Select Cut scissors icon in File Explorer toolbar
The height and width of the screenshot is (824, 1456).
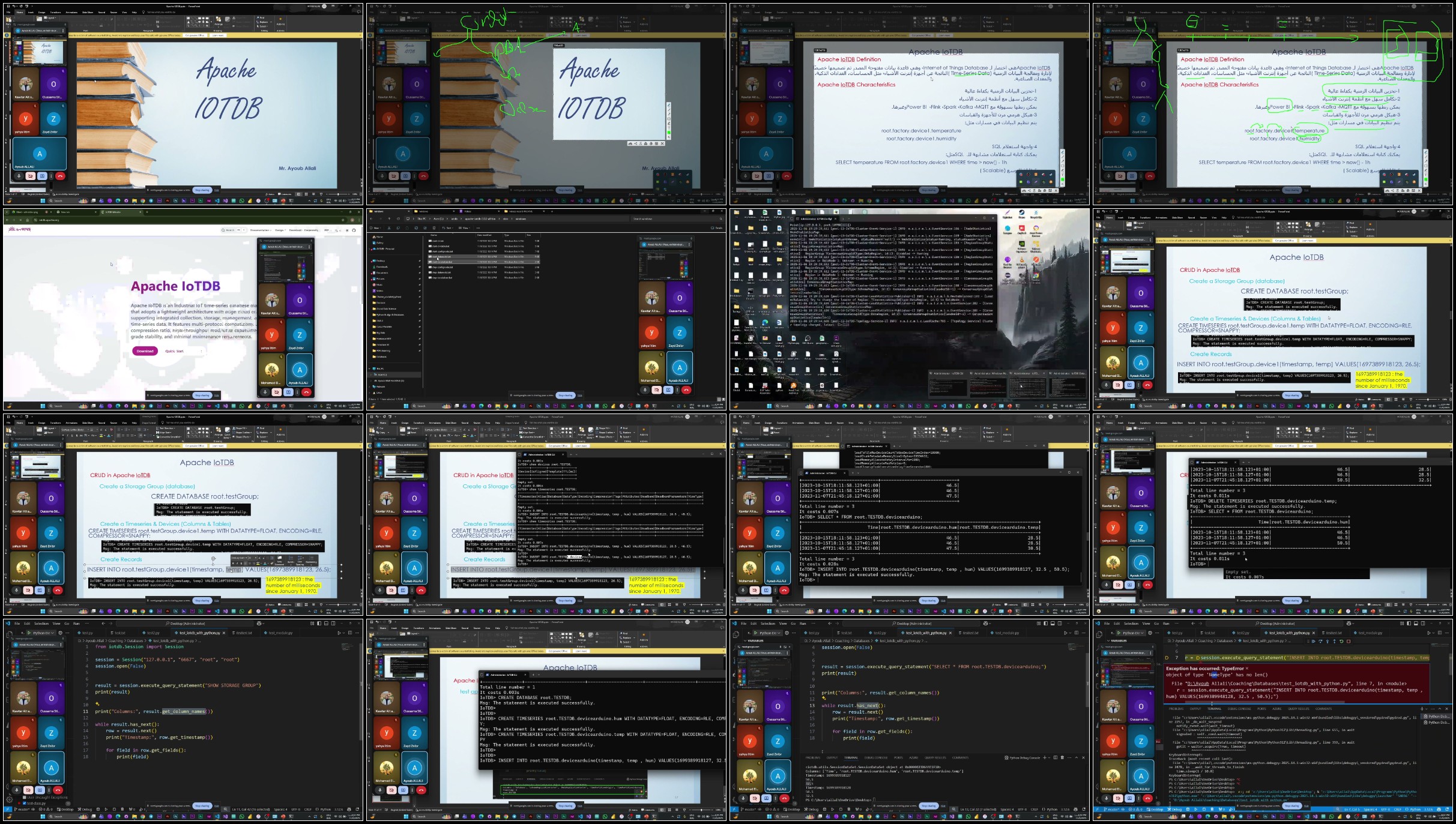tap(389, 228)
